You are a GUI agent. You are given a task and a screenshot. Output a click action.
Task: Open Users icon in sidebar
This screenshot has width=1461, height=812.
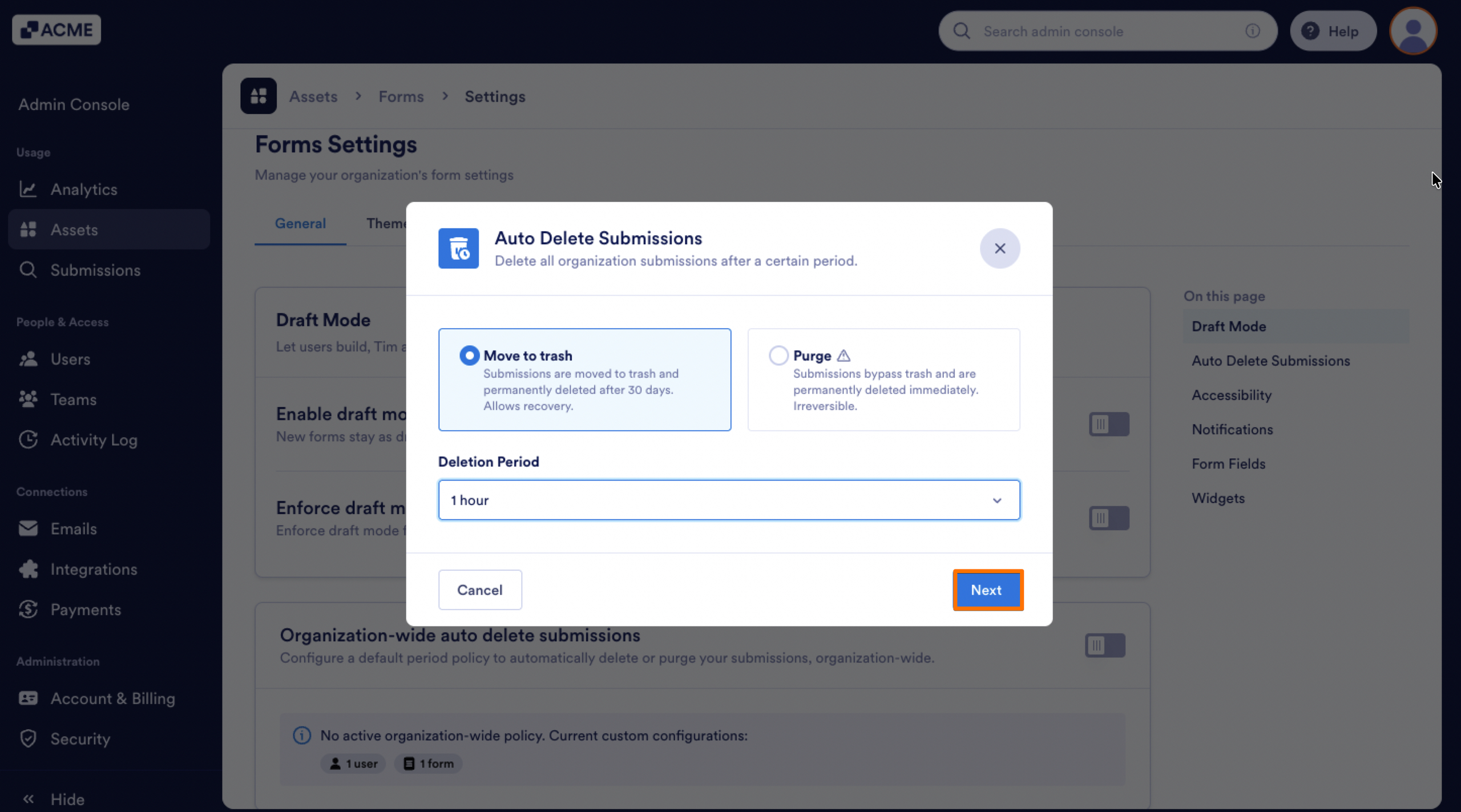click(28, 359)
